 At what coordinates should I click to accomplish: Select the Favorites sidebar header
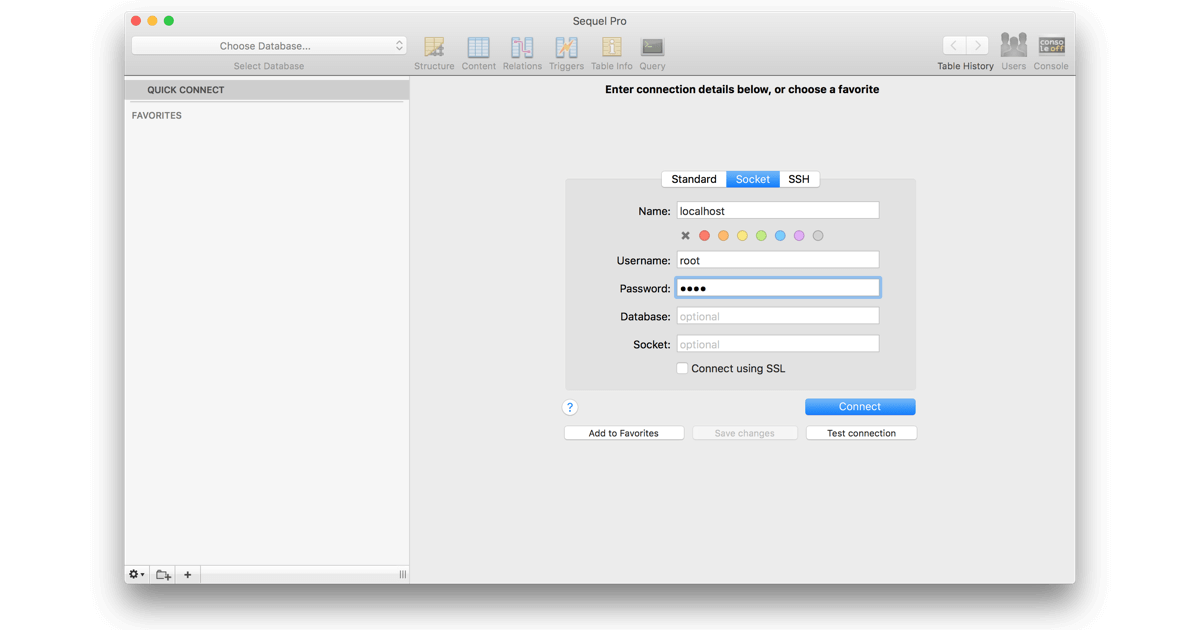pyautogui.click(x=157, y=115)
